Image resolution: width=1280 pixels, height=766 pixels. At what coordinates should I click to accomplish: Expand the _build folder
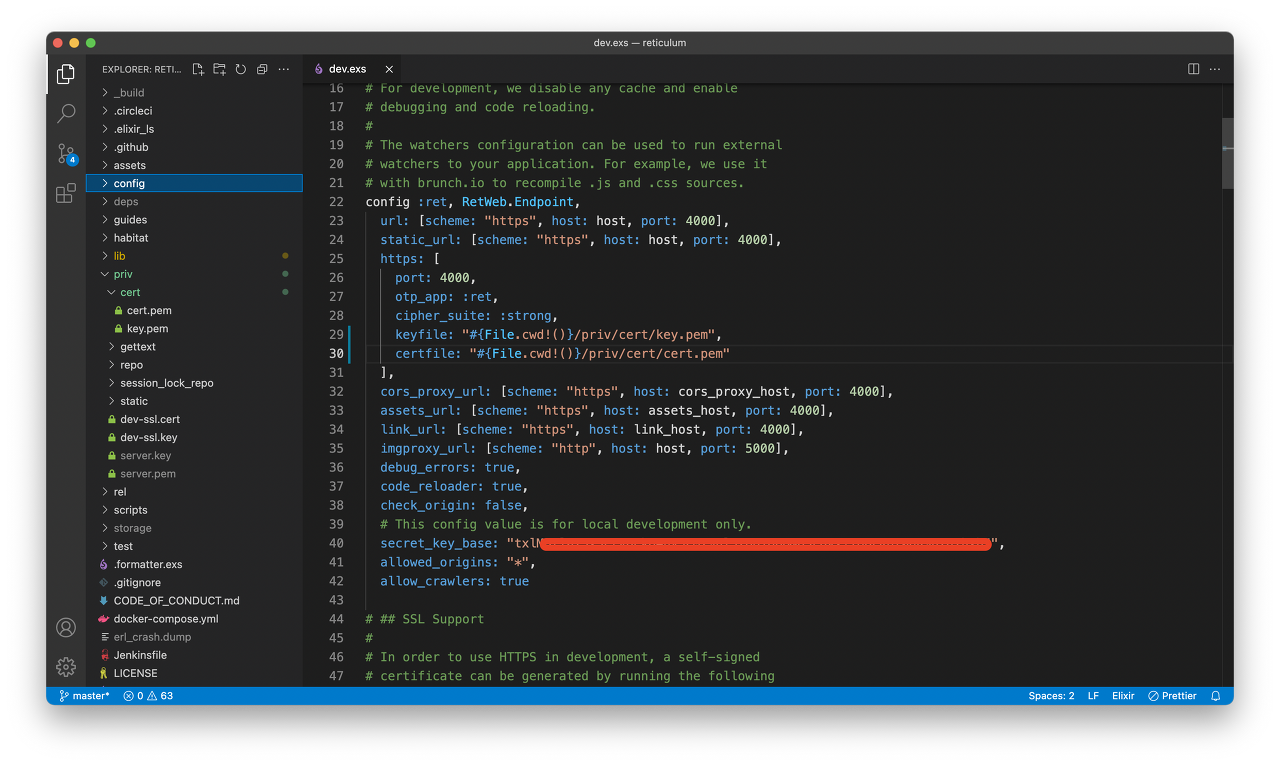(x=194, y=93)
